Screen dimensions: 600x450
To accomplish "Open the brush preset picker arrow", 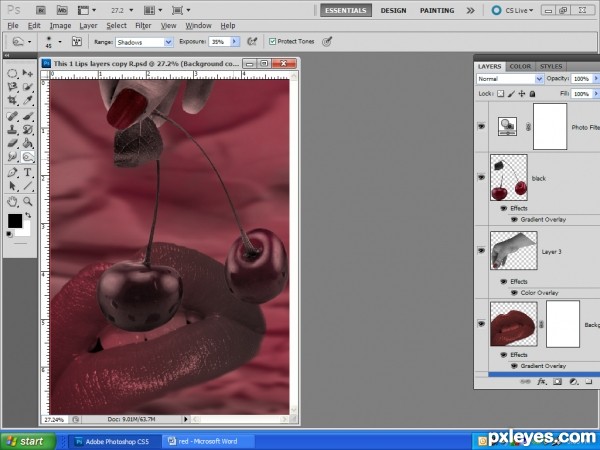I will [60, 41].
